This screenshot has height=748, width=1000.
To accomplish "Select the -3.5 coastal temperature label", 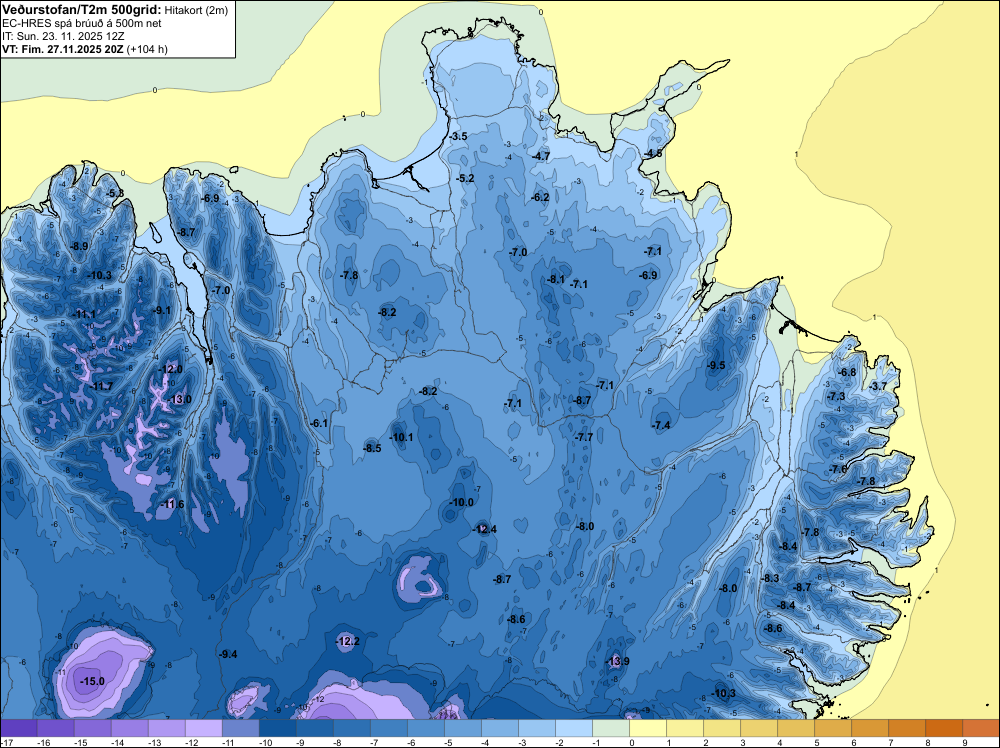I will 459,136.
